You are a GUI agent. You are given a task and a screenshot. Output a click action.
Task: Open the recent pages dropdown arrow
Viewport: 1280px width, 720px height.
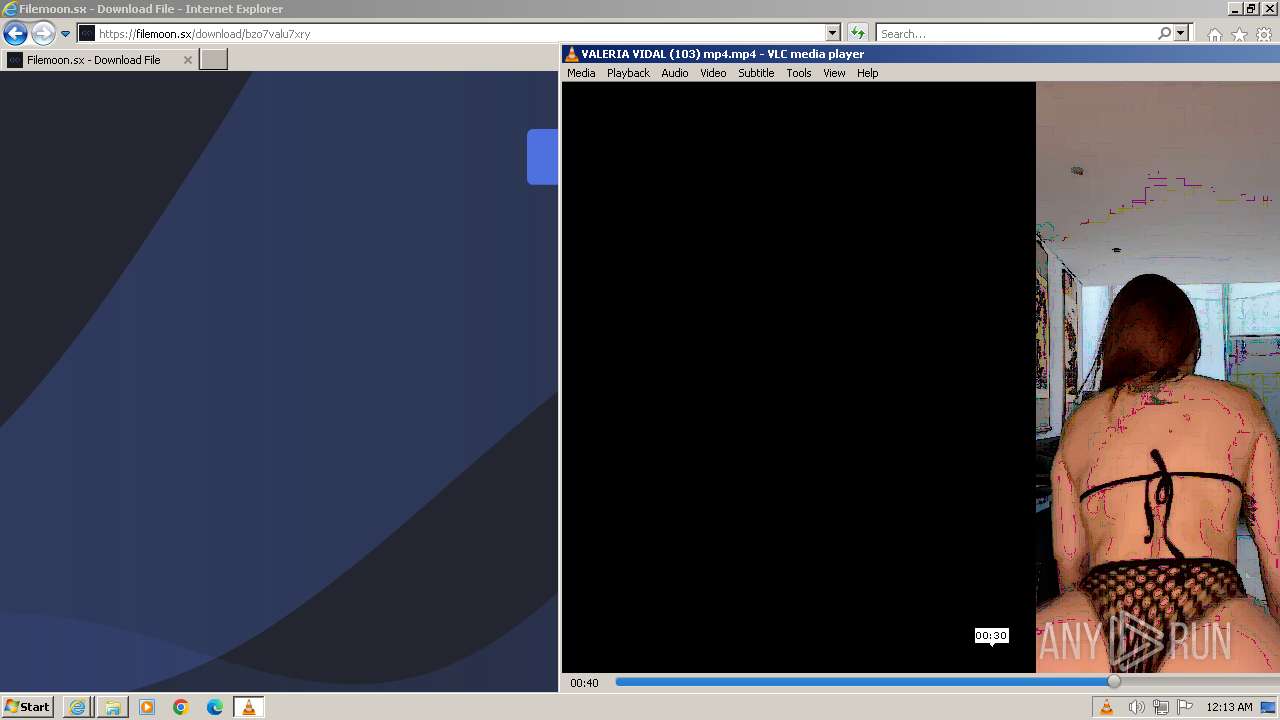coord(65,33)
